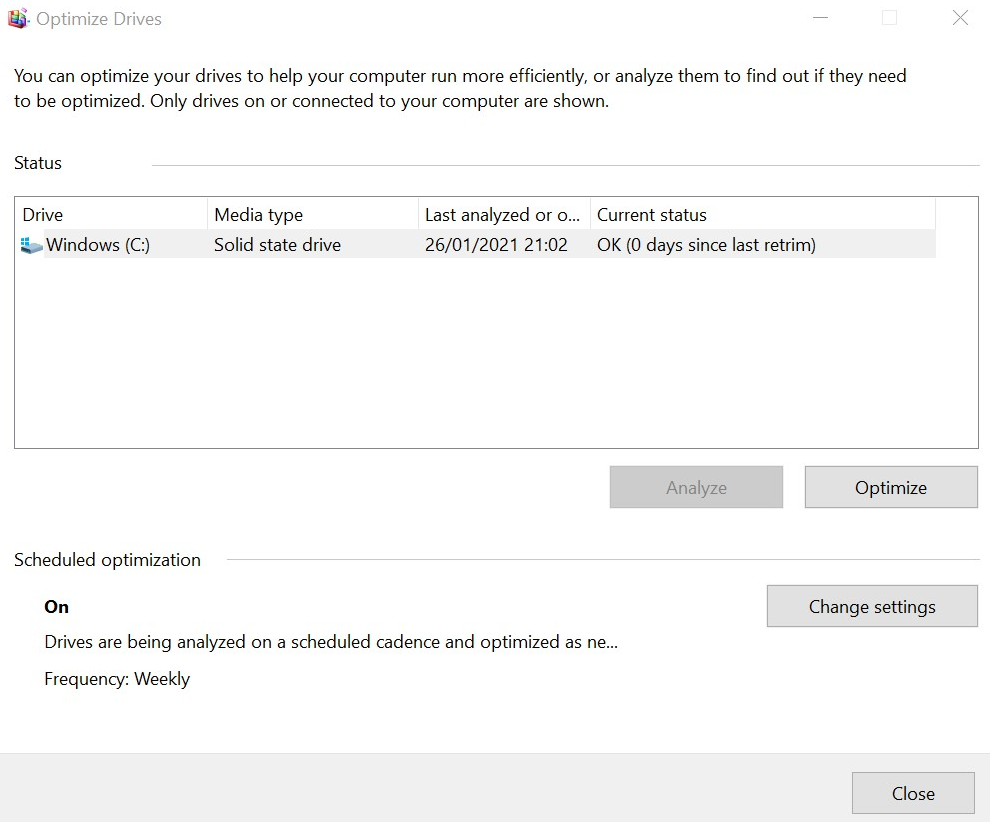Select the Windows (C:) drive name
This screenshot has height=822, width=990.
point(98,245)
